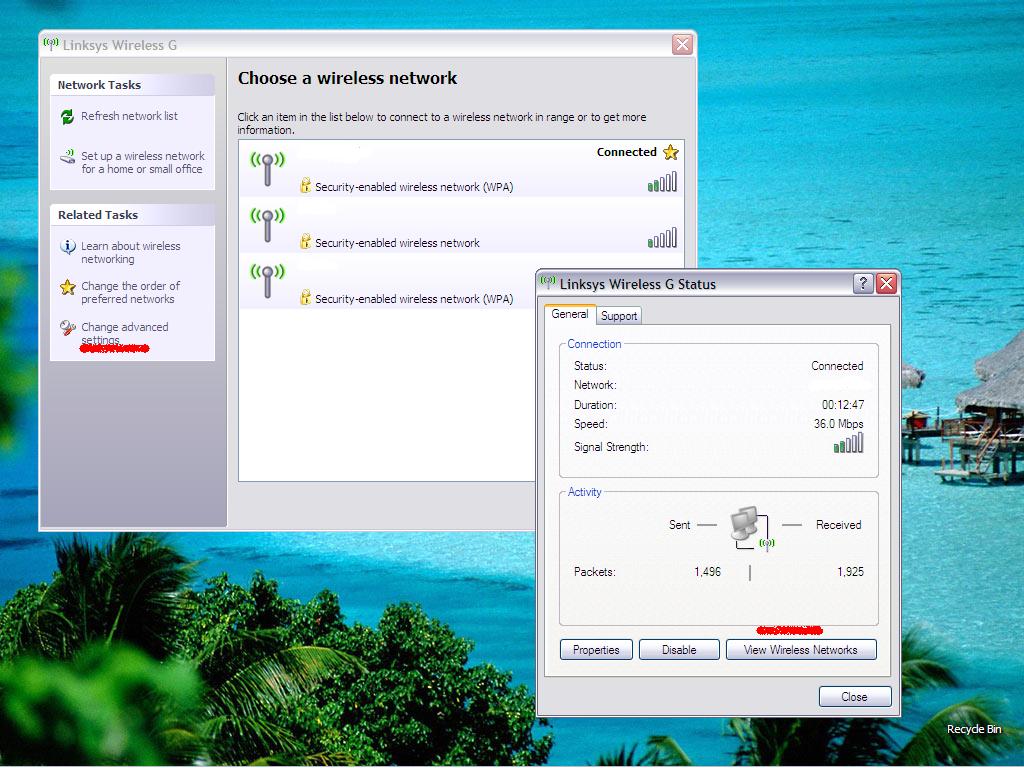Open Change the order of preferred networks link
The image size is (1024, 768).
pyautogui.click(x=131, y=293)
